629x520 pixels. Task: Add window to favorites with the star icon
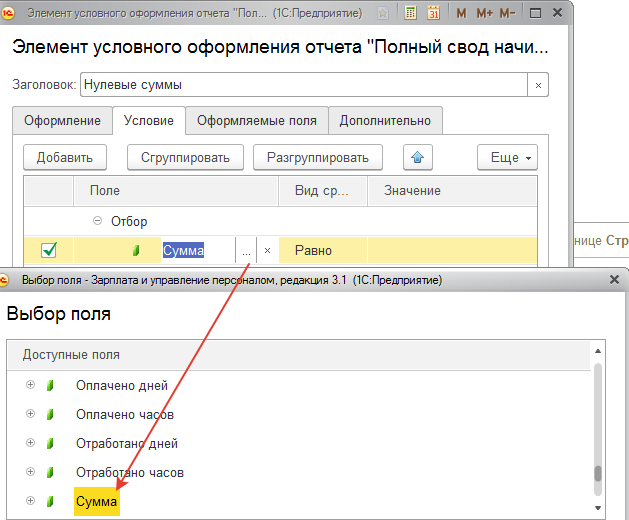click(x=383, y=13)
